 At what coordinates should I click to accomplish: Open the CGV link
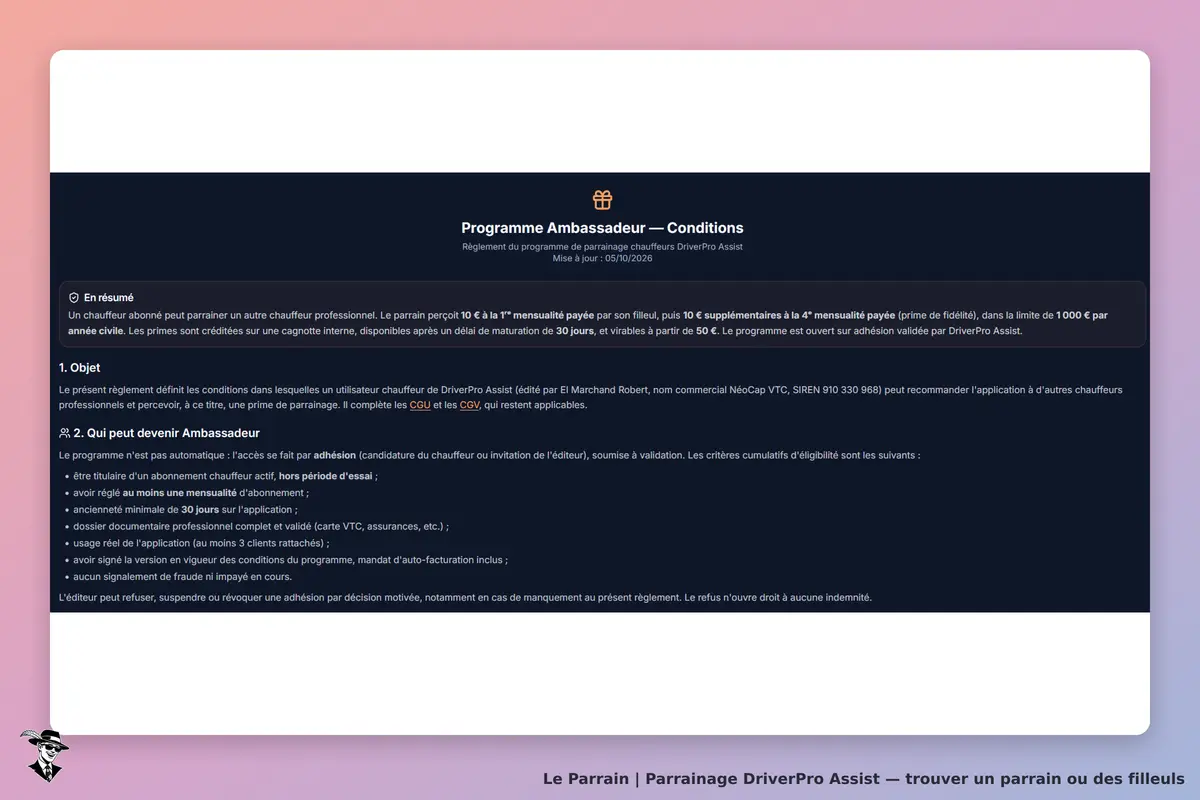[470, 405]
